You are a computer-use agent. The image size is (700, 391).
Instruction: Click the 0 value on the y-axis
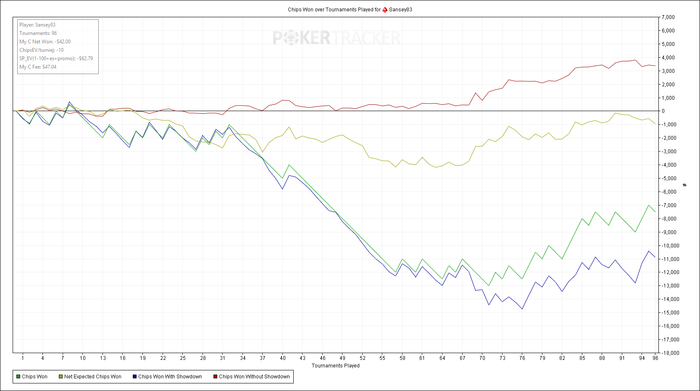point(663,111)
